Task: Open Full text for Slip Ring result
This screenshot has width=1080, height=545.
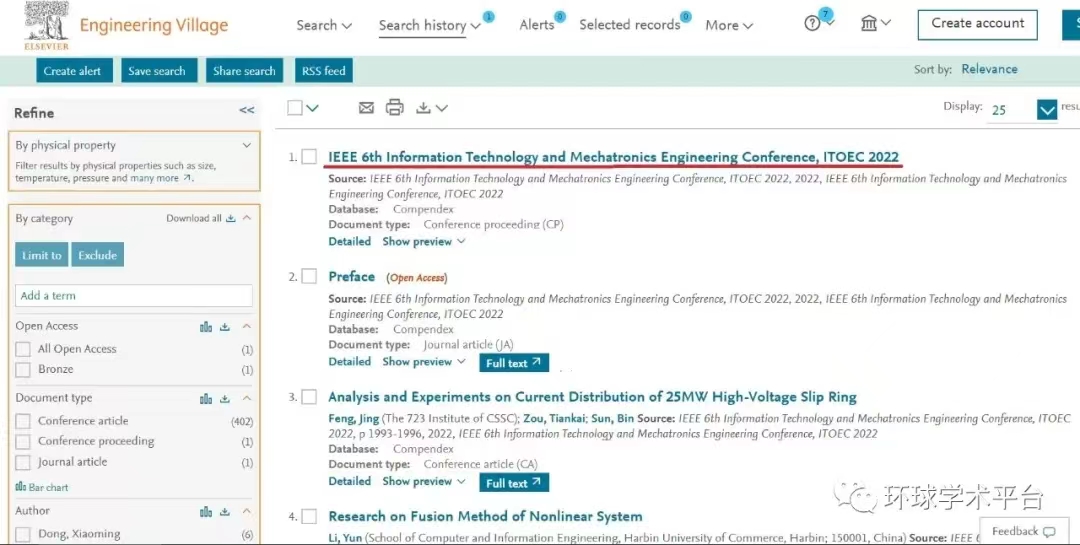Action: [514, 483]
